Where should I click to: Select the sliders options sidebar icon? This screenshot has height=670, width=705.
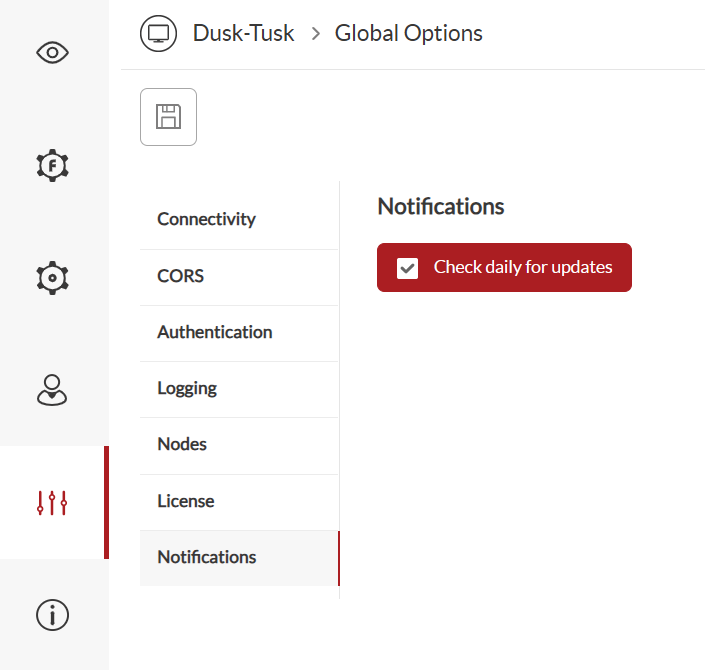point(52,503)
